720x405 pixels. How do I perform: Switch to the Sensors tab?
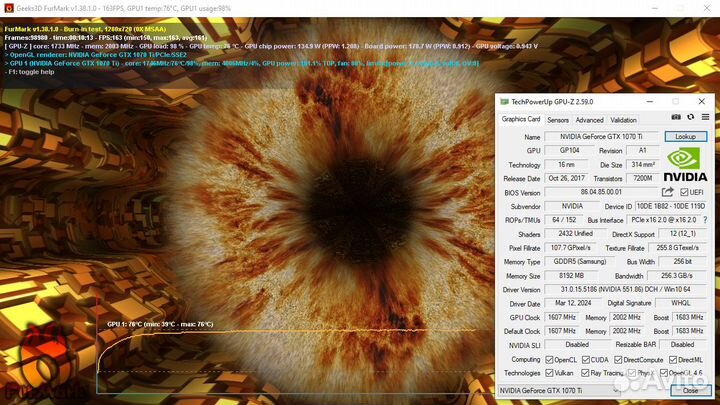point(558,120)
